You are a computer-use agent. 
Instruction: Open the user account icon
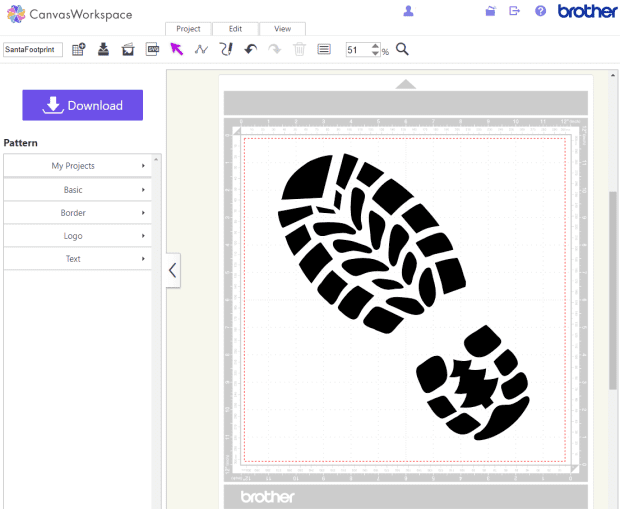tap(408, 11)
